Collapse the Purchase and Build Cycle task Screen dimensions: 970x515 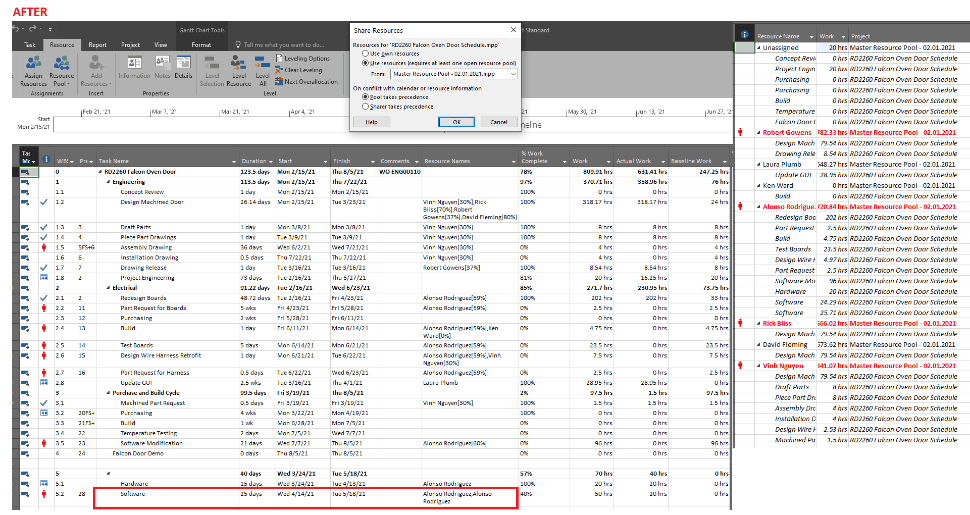(x=109, y=393)
